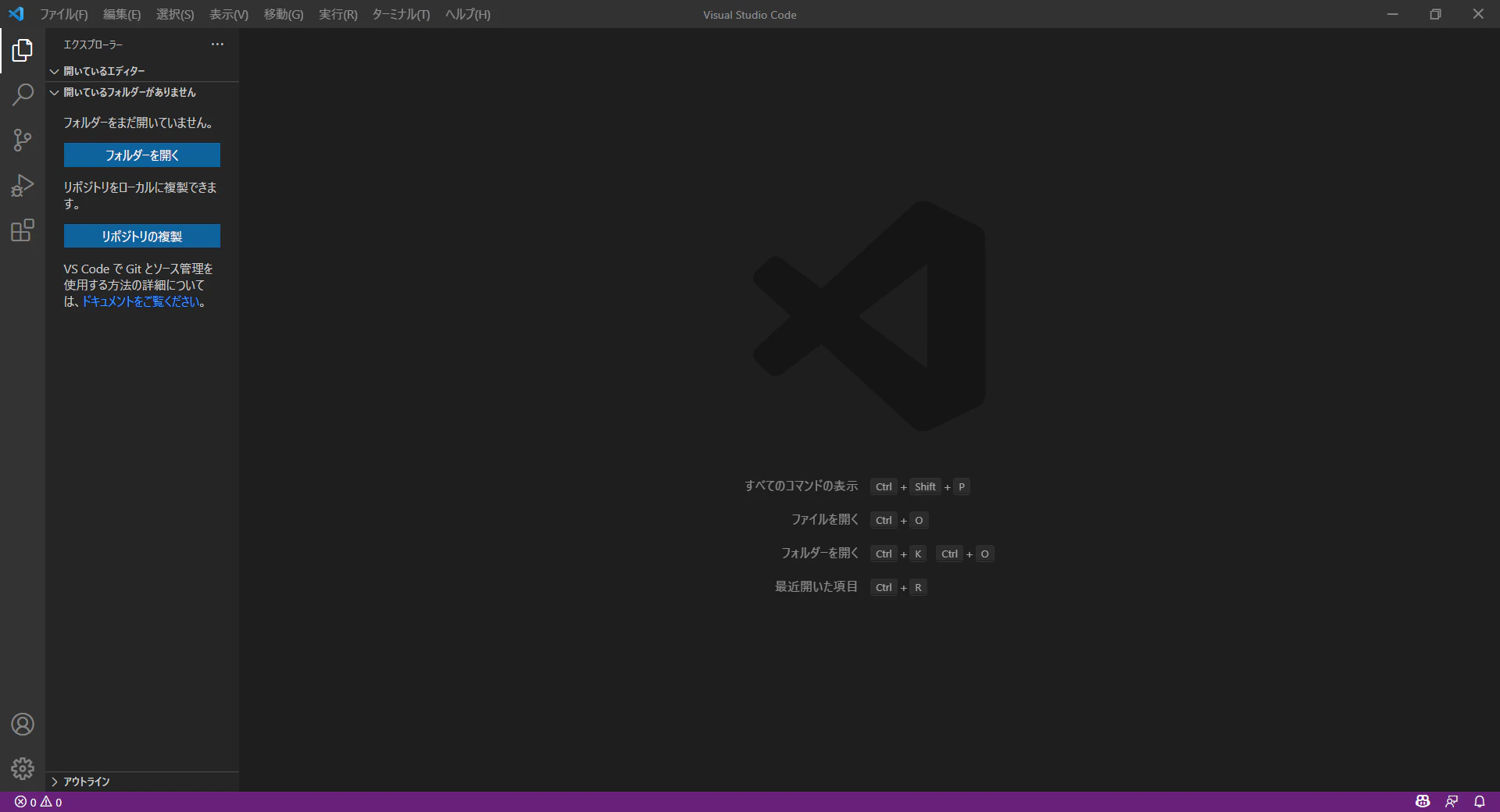Collapse the 開いているエディター section

coord(142,71)
